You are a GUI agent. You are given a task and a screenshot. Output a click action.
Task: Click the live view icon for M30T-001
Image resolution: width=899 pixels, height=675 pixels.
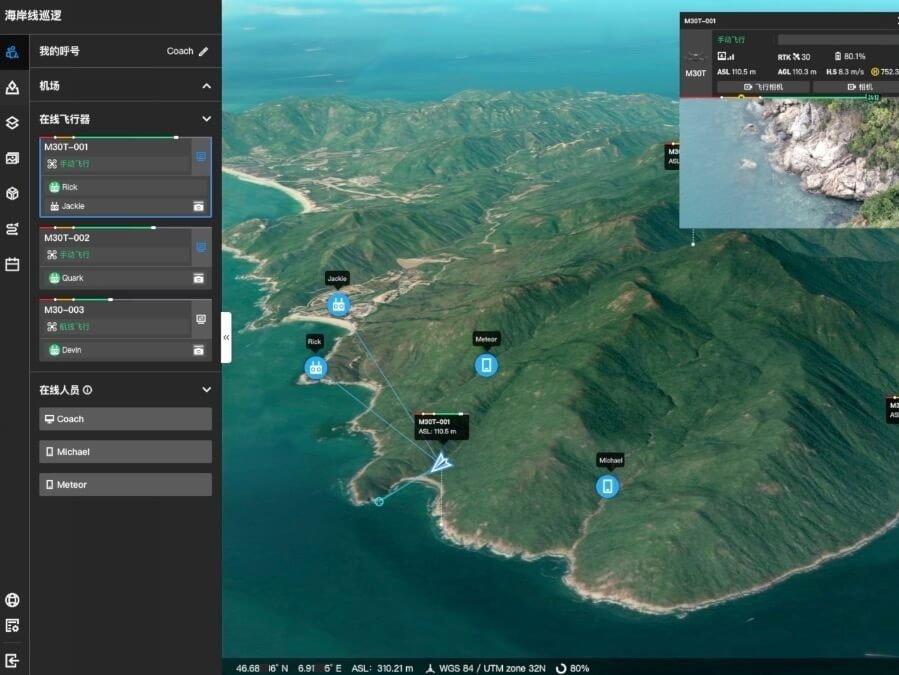click(201, 156)
